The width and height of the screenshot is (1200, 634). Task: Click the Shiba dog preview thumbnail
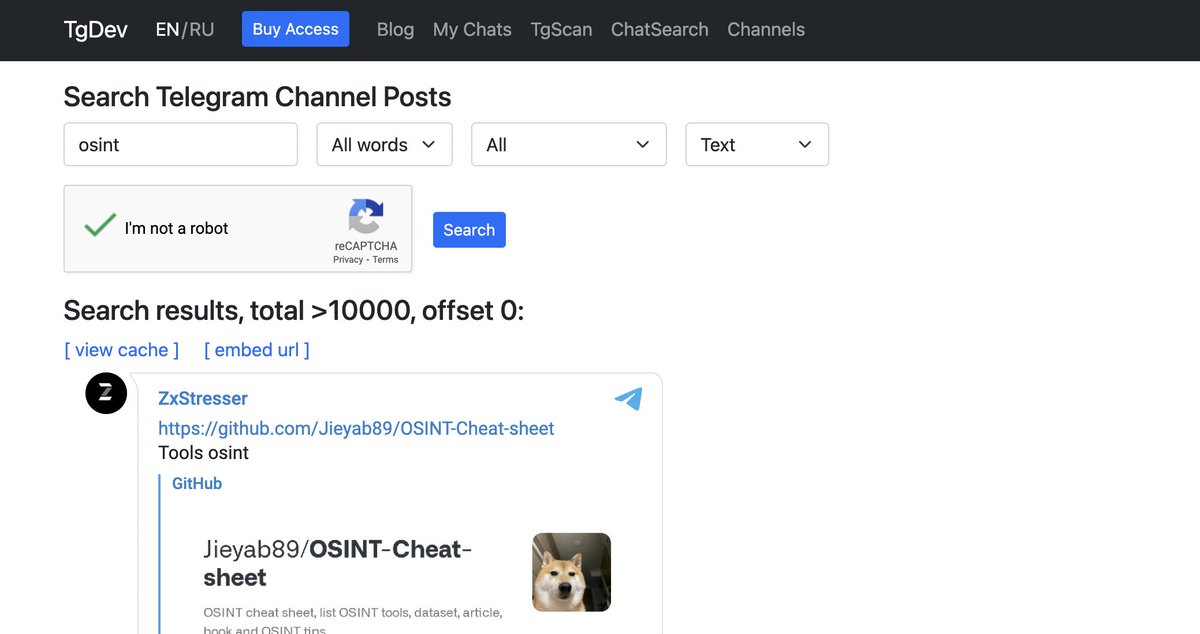coord(571,572)
